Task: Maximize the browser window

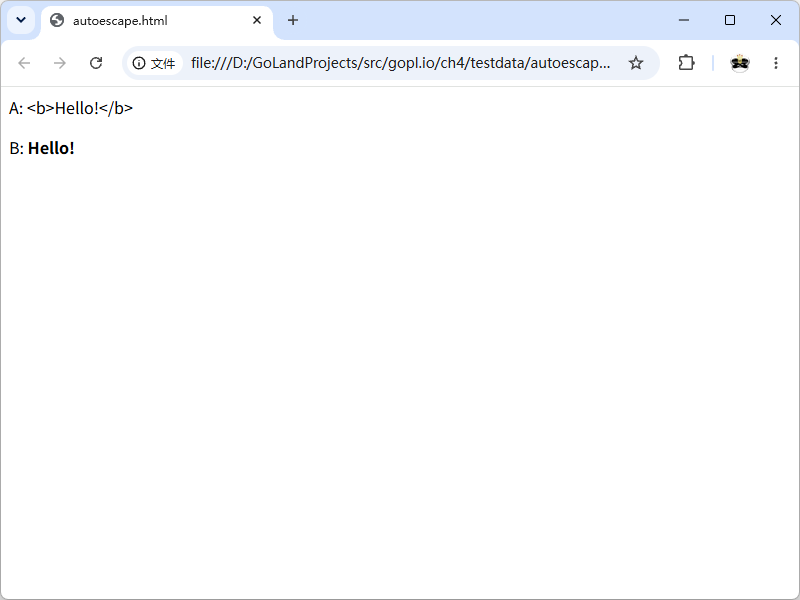Action: pyautogui.click(x=730, y=20)
